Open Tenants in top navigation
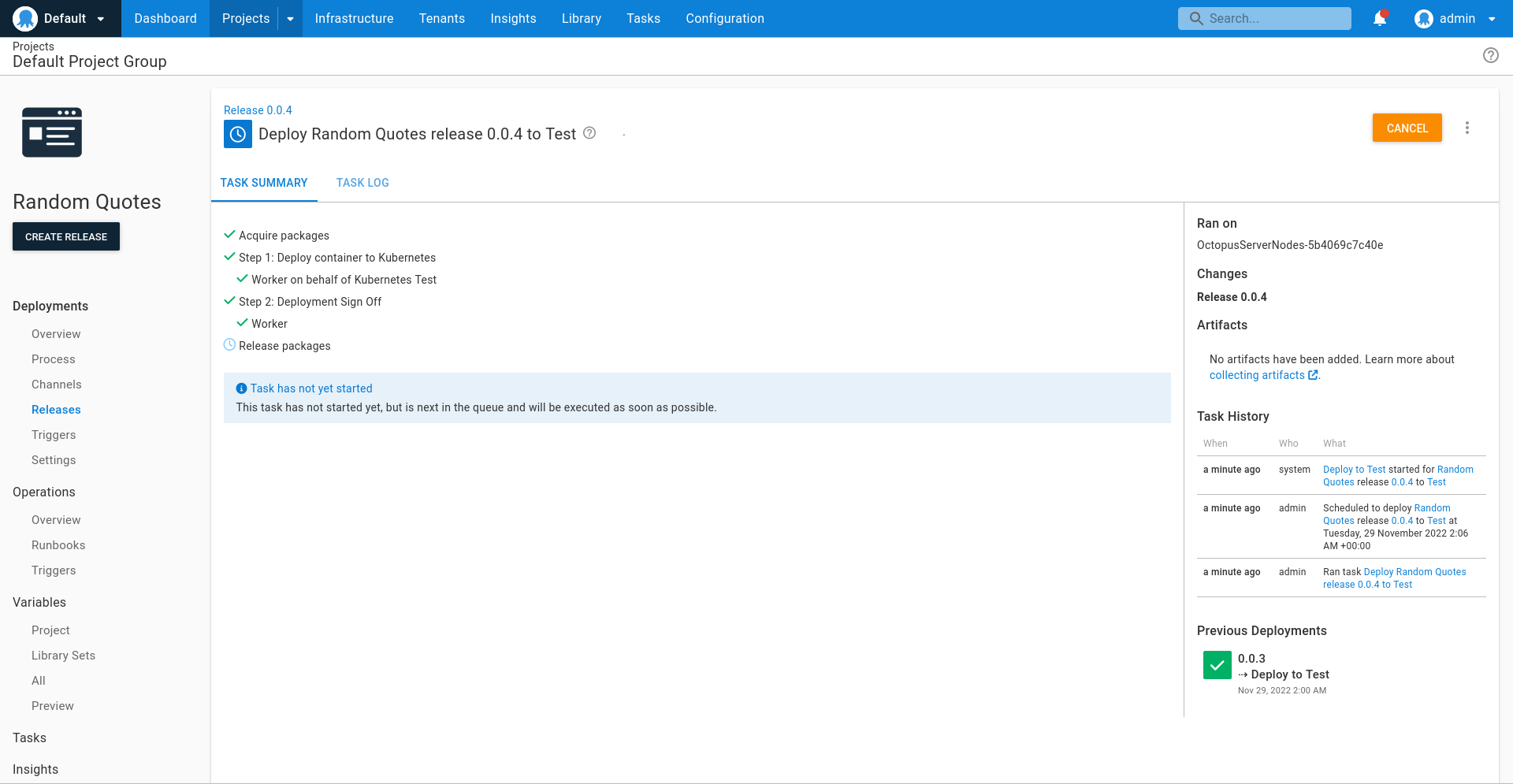This screenshot has height=784, width=1513. [442, 18]
